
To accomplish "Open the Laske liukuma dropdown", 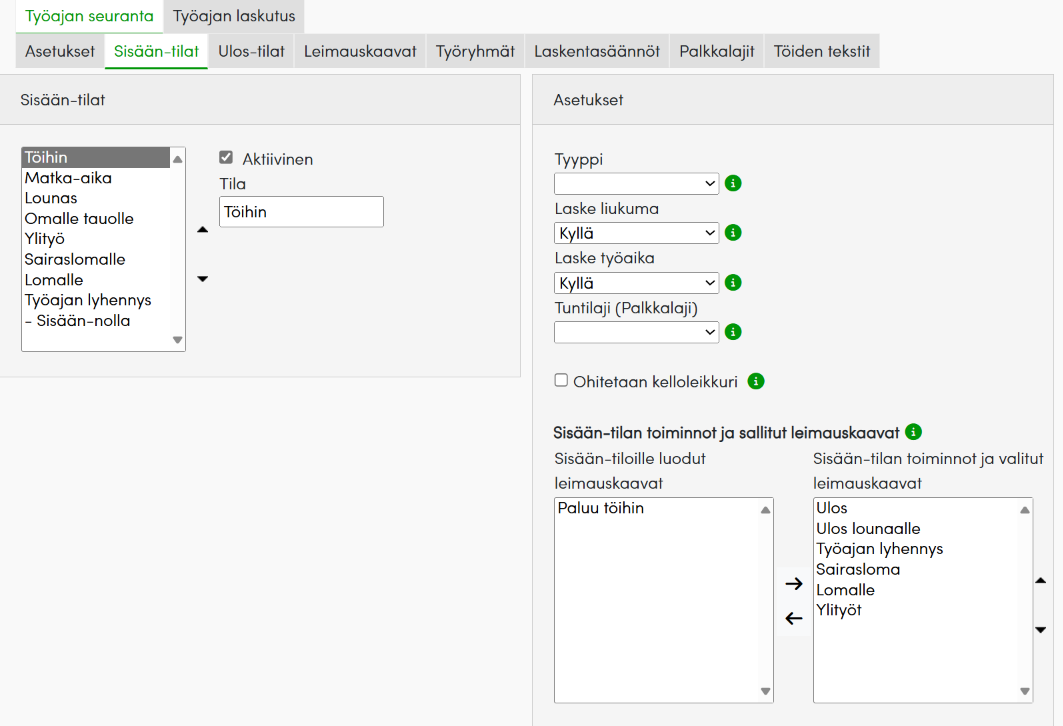I will point(636,233).
